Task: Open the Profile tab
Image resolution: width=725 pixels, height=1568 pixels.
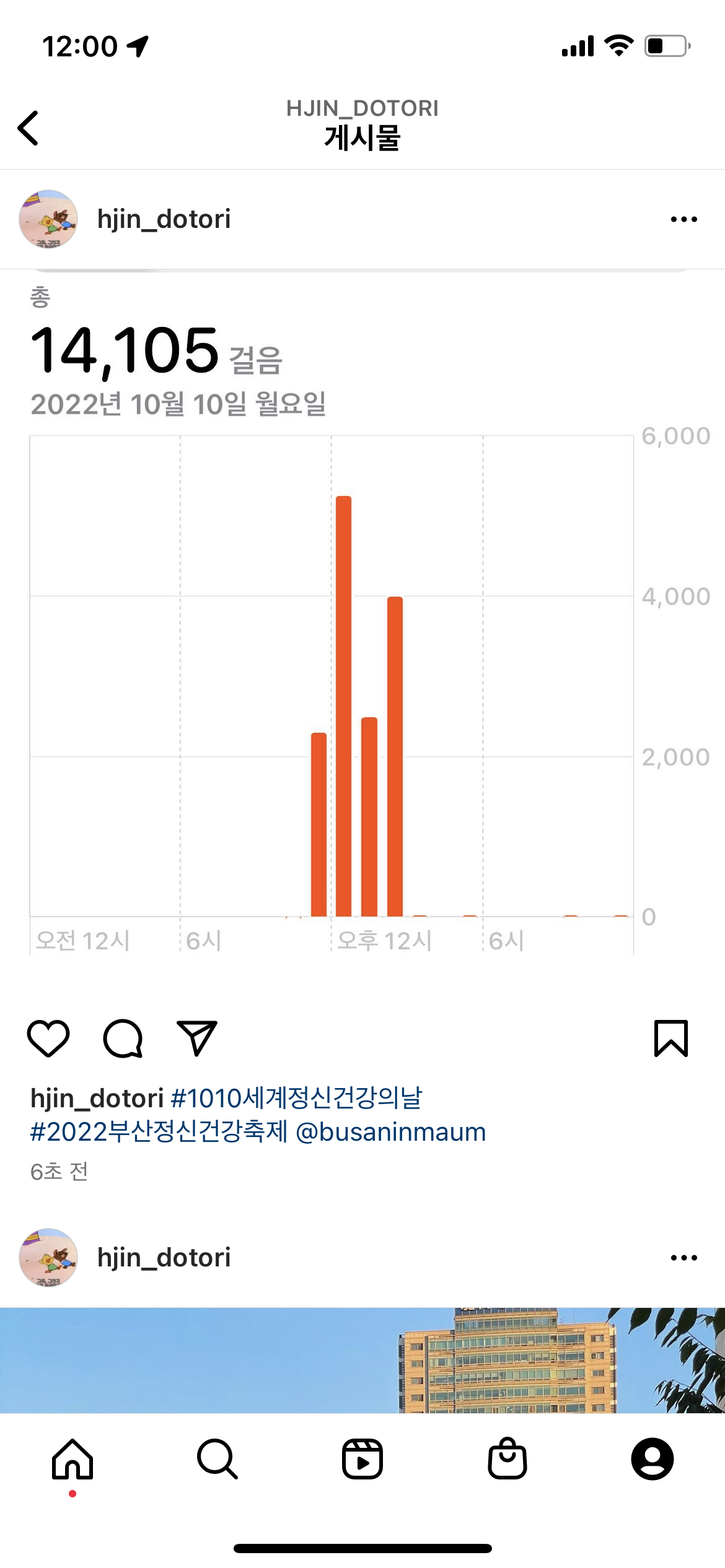Action: [652, 1459]
